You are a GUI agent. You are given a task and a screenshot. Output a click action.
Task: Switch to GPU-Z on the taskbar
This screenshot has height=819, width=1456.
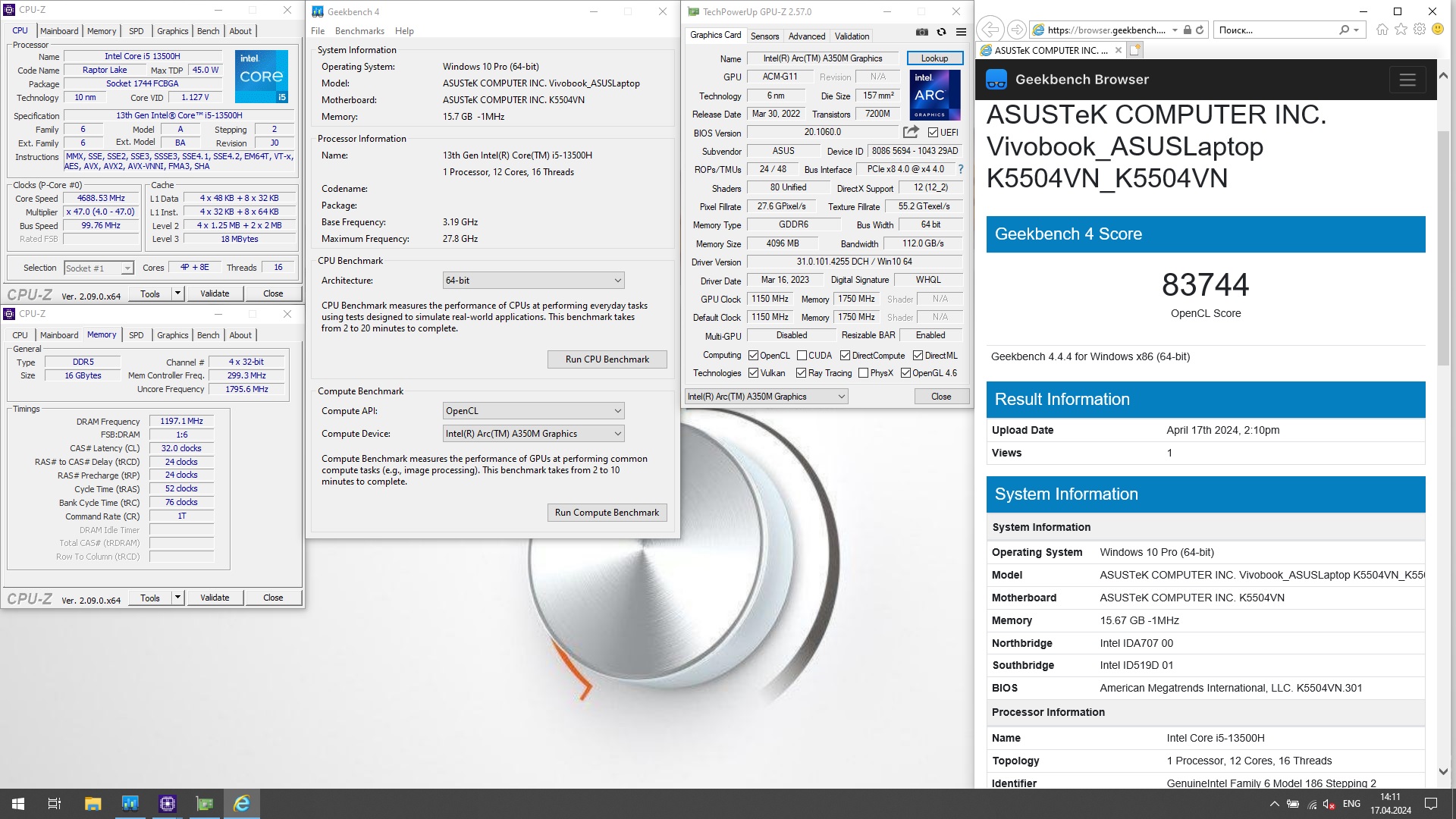205,804
